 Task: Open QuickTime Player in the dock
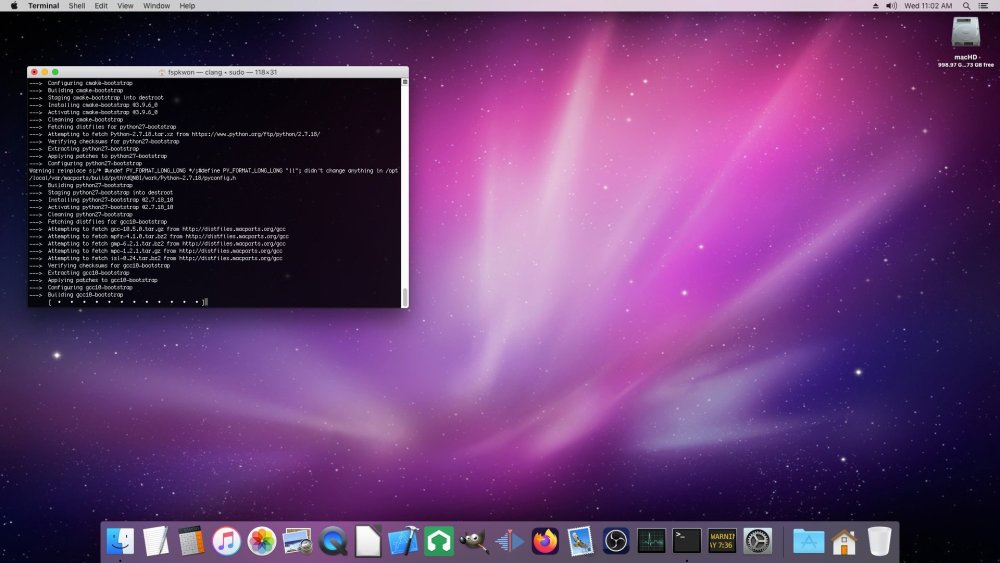pos(333,541)
